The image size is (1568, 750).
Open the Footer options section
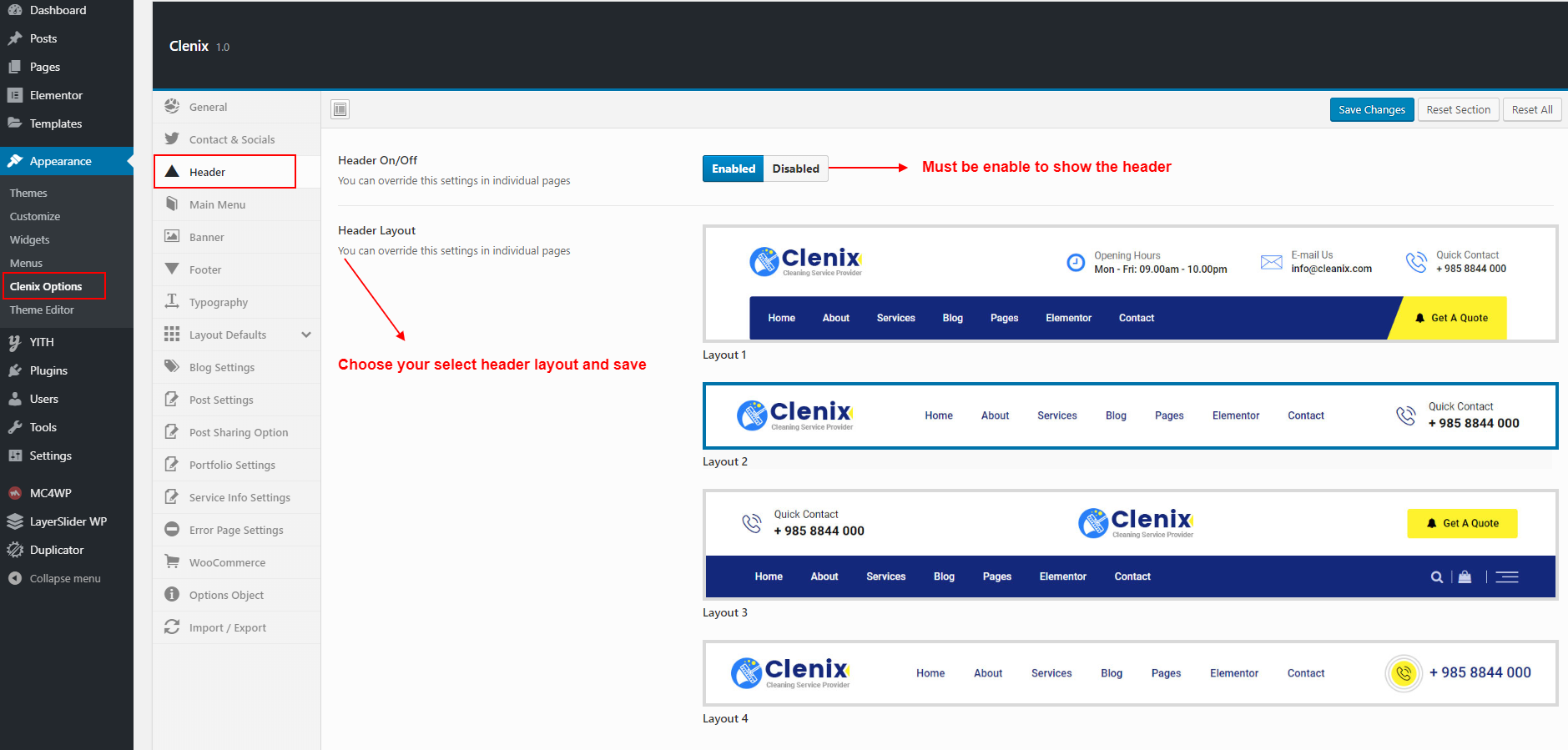237,269
